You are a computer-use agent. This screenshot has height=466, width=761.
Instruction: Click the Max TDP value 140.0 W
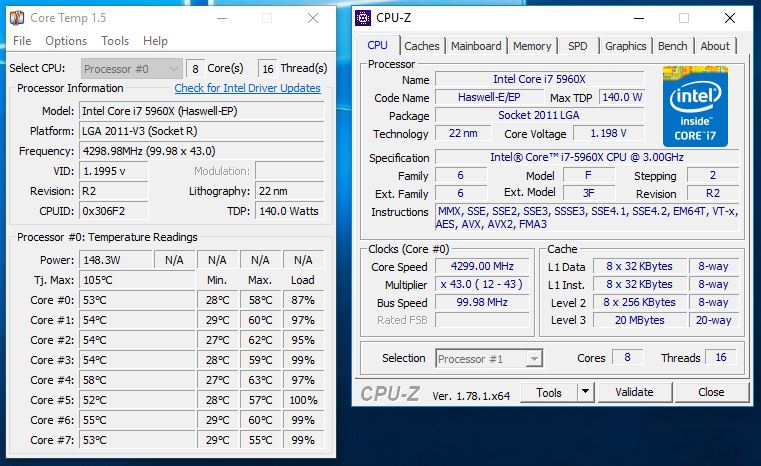point(622,97)
